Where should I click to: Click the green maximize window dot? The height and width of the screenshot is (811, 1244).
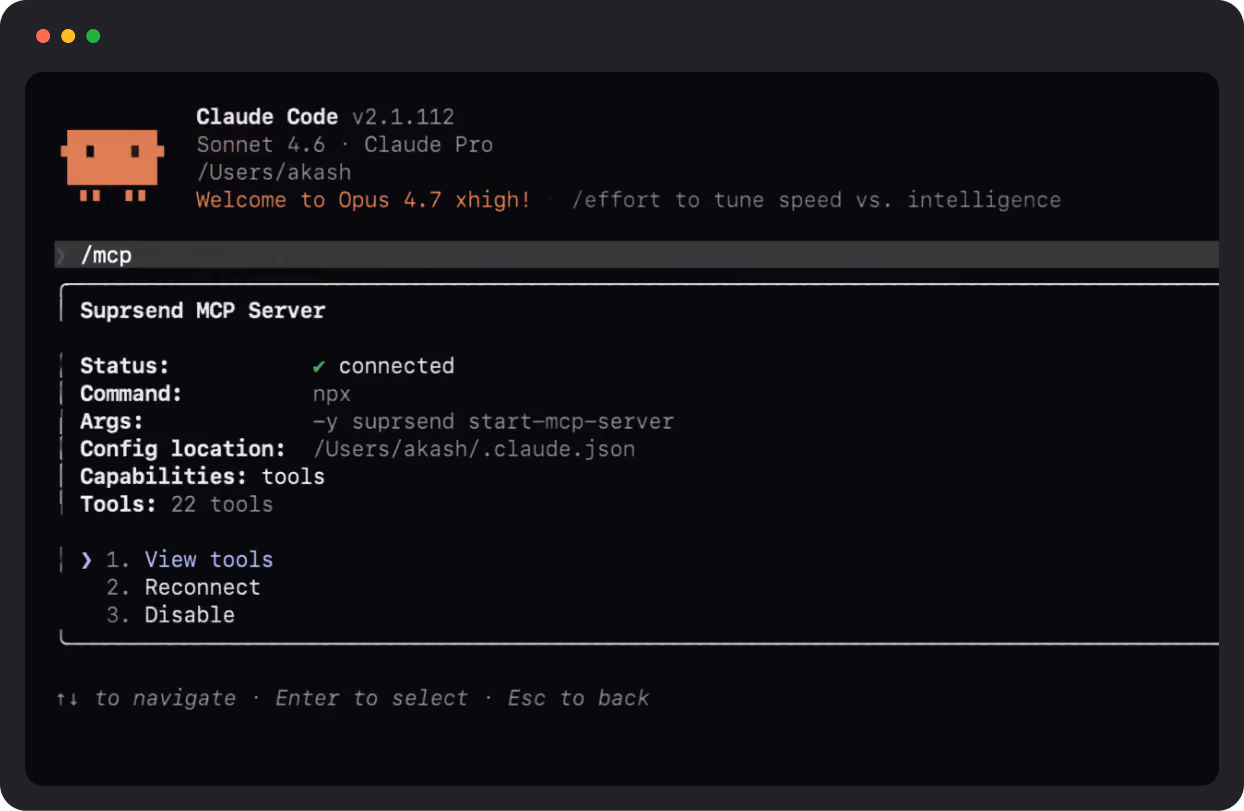point(93,36)
